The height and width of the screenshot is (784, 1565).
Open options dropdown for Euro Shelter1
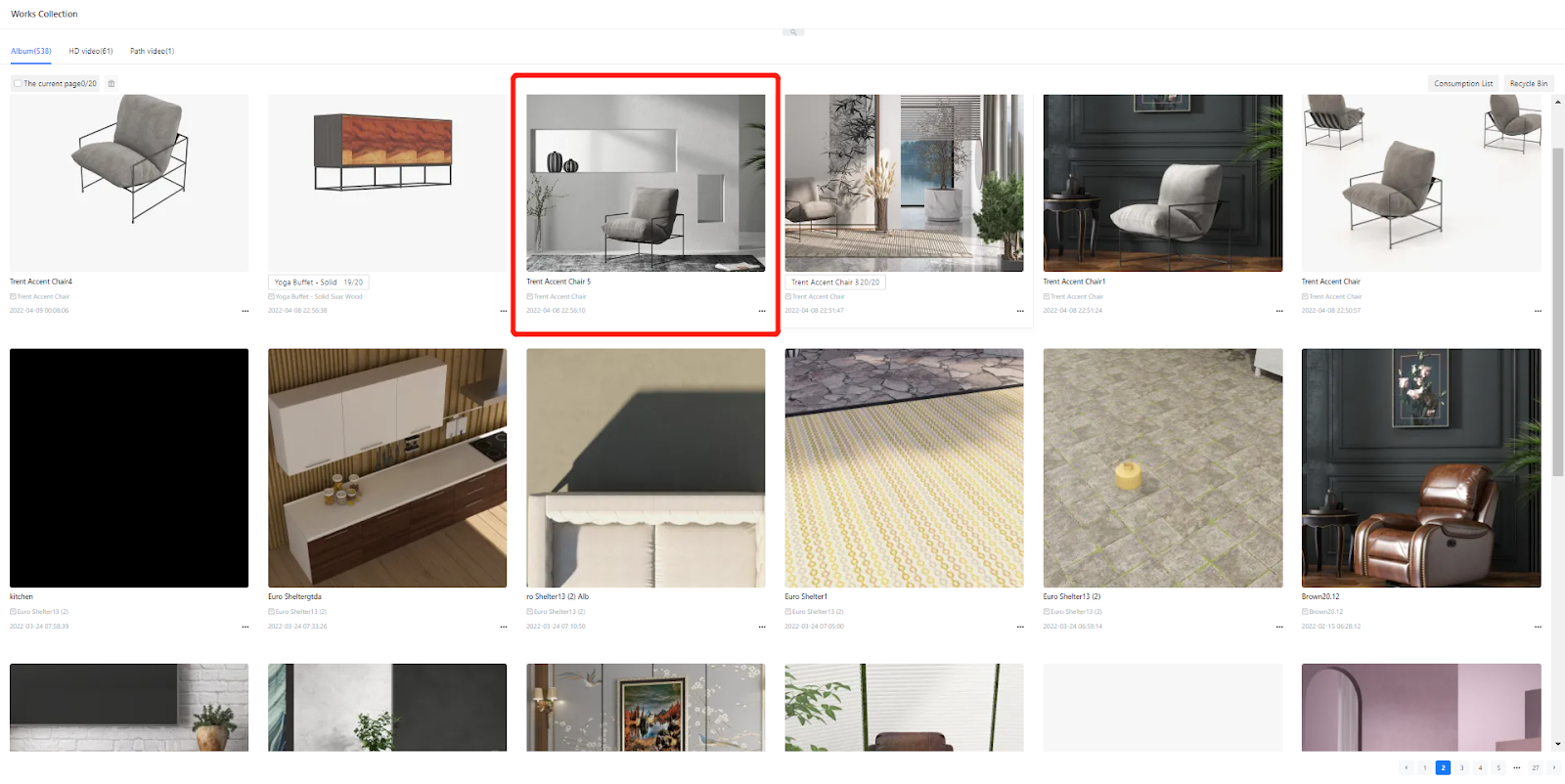point(1020,627)
